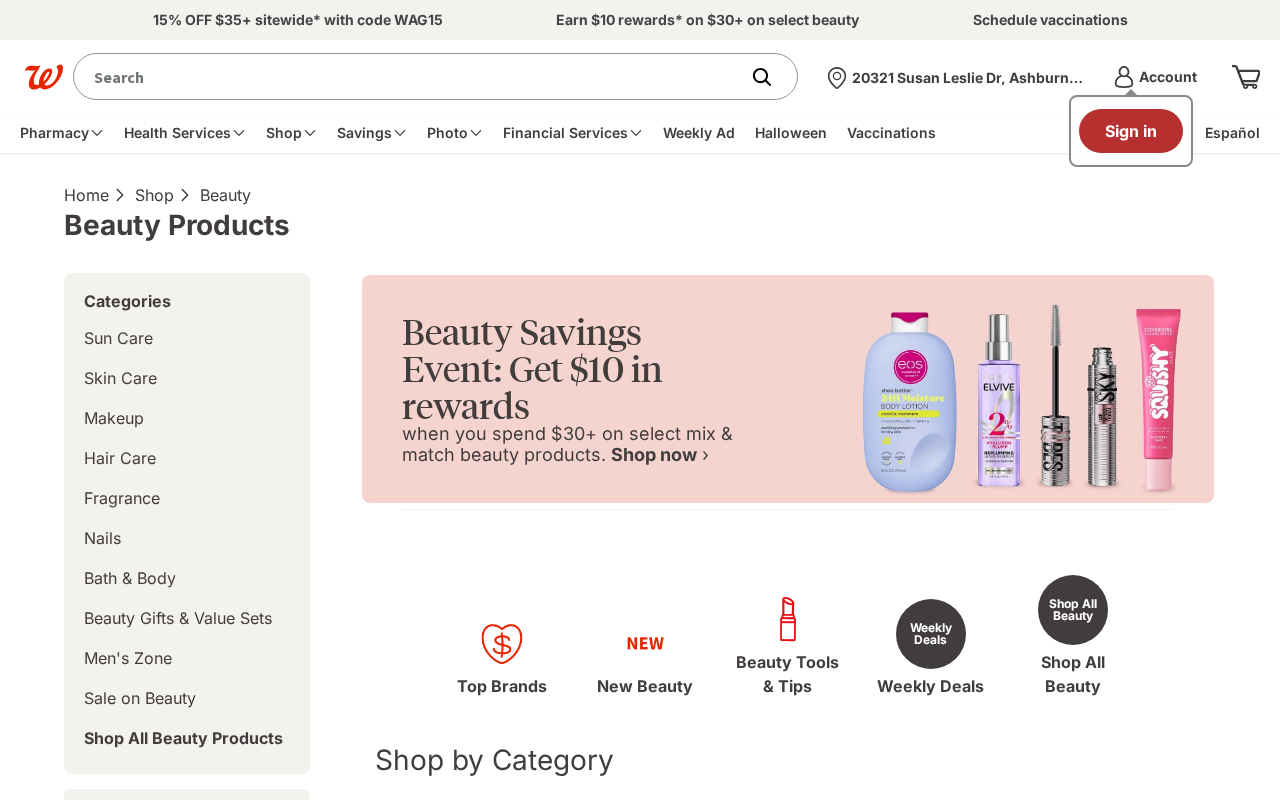Click the Account person icon

coord(1124,77)
